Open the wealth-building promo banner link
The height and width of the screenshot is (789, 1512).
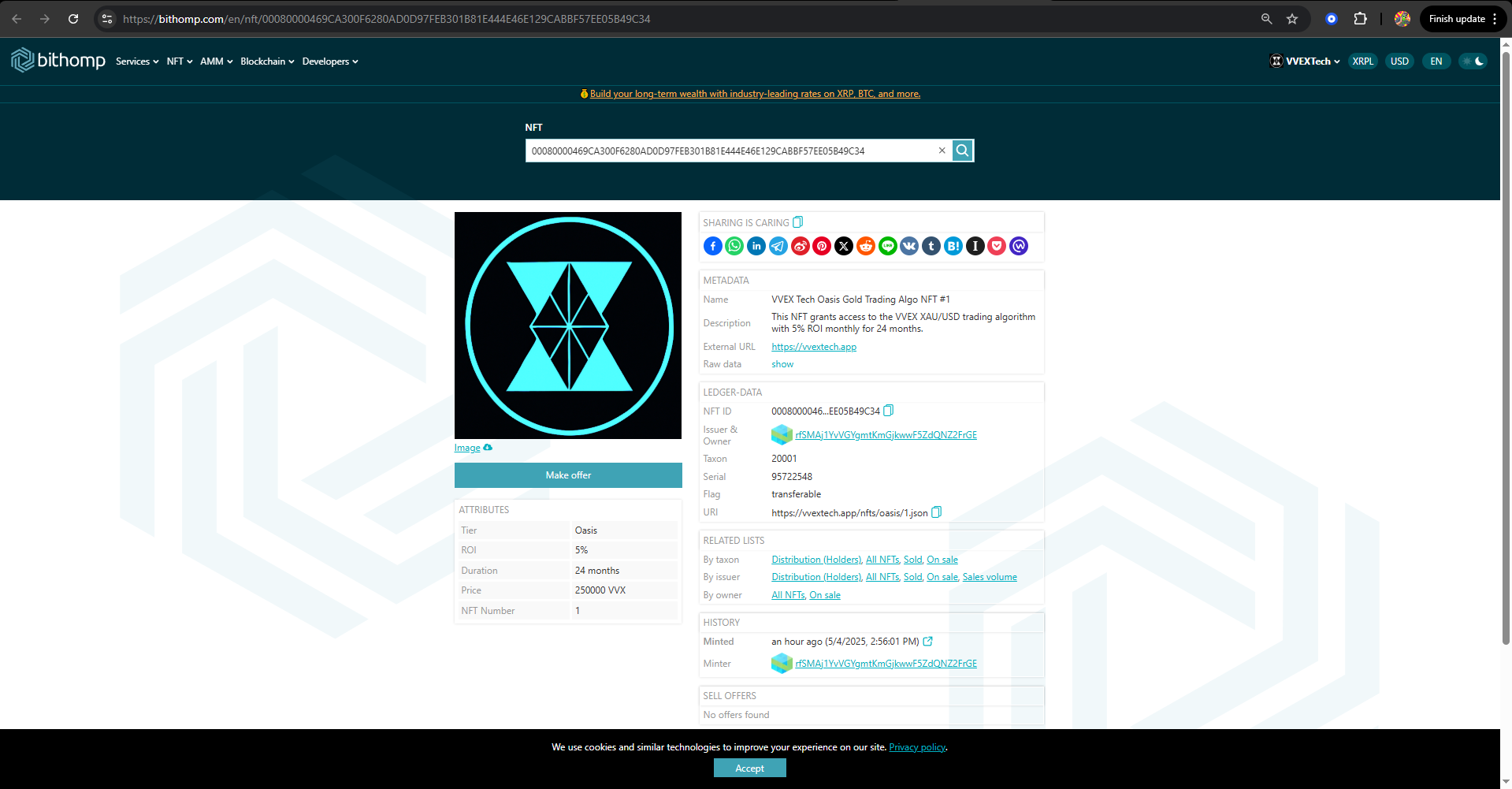coord(755,94)
